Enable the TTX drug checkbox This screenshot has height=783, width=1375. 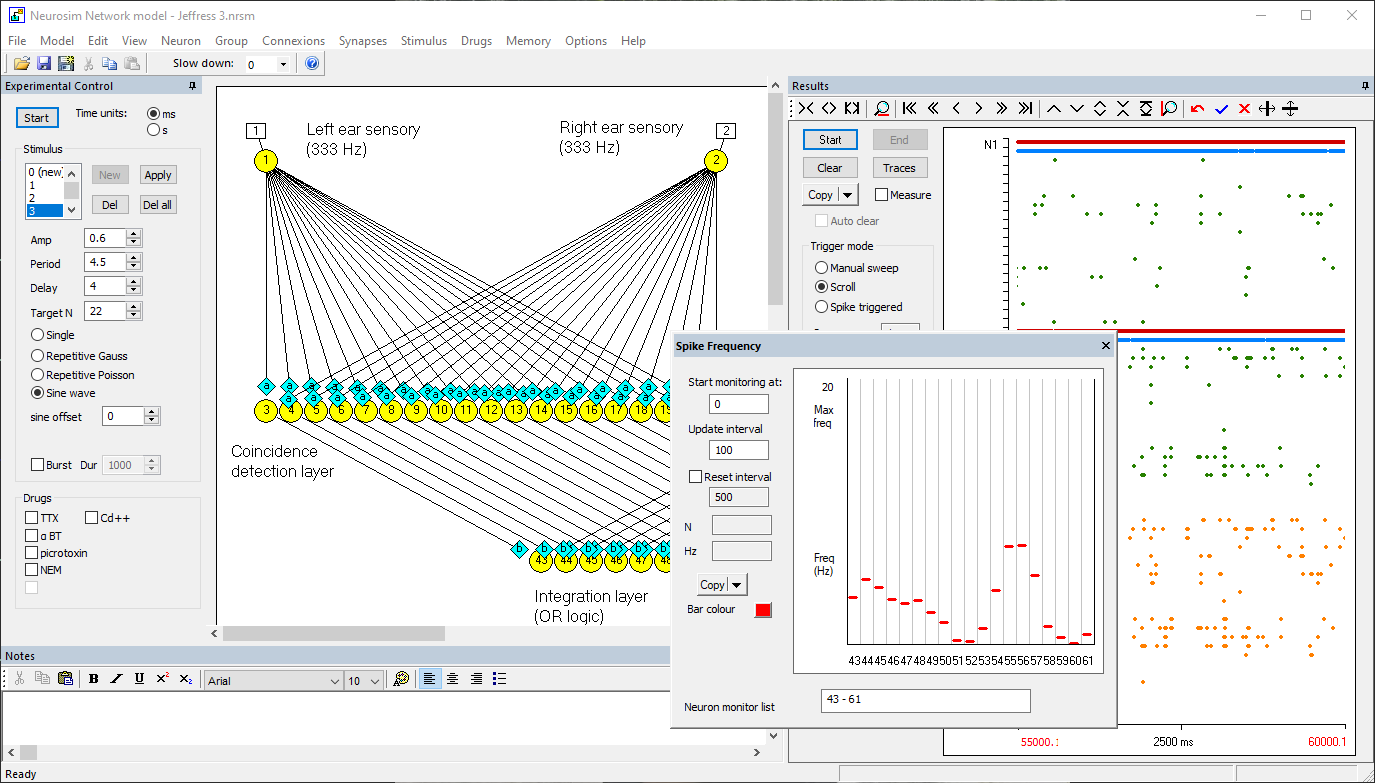pos(32,518)
